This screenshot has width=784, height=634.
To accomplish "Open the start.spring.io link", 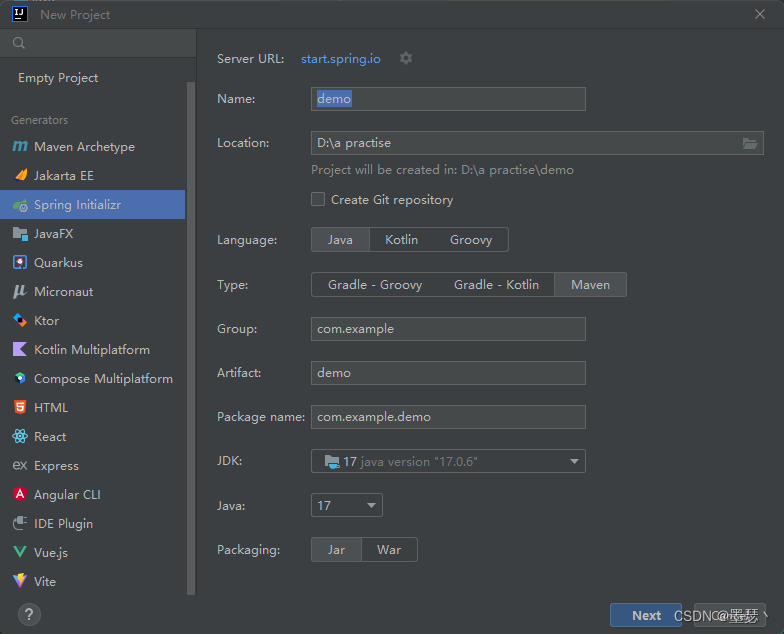I will click(340, 58).
